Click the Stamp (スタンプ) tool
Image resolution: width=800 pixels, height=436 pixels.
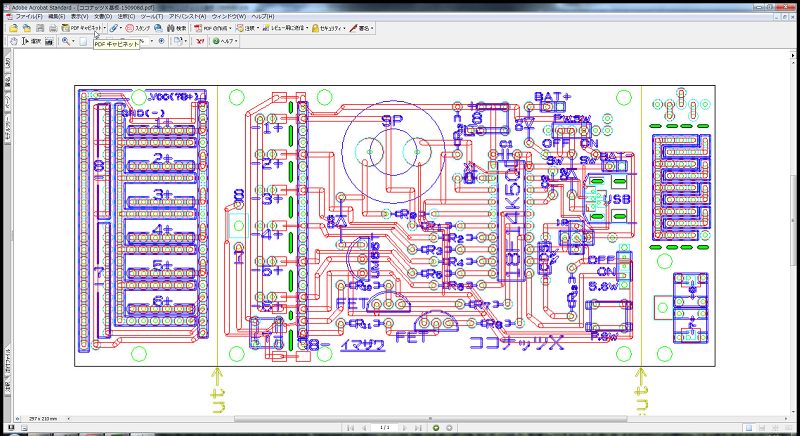[x=141, y=28]
